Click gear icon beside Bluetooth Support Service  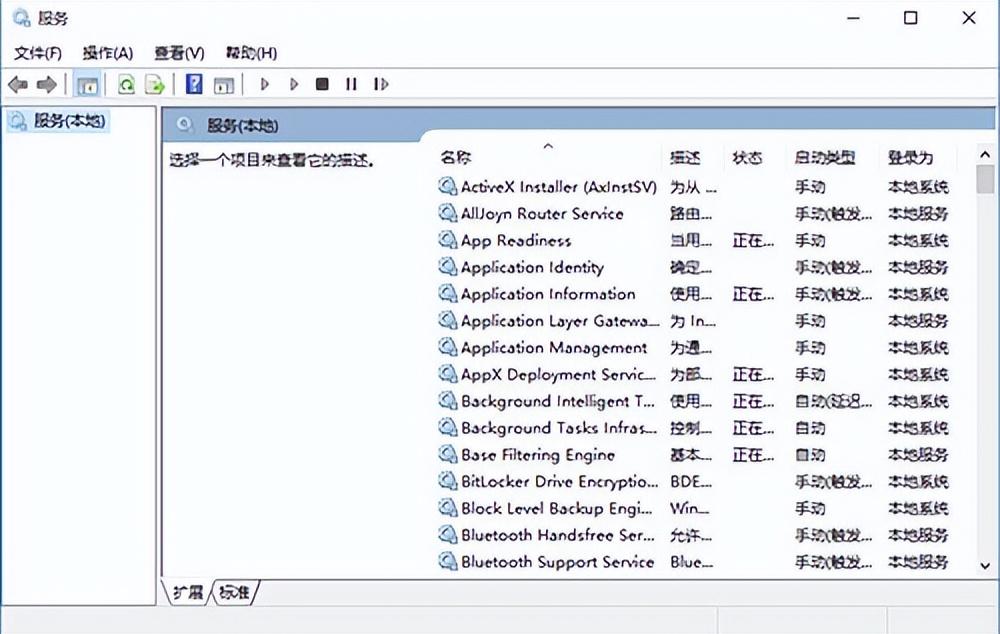448,561
